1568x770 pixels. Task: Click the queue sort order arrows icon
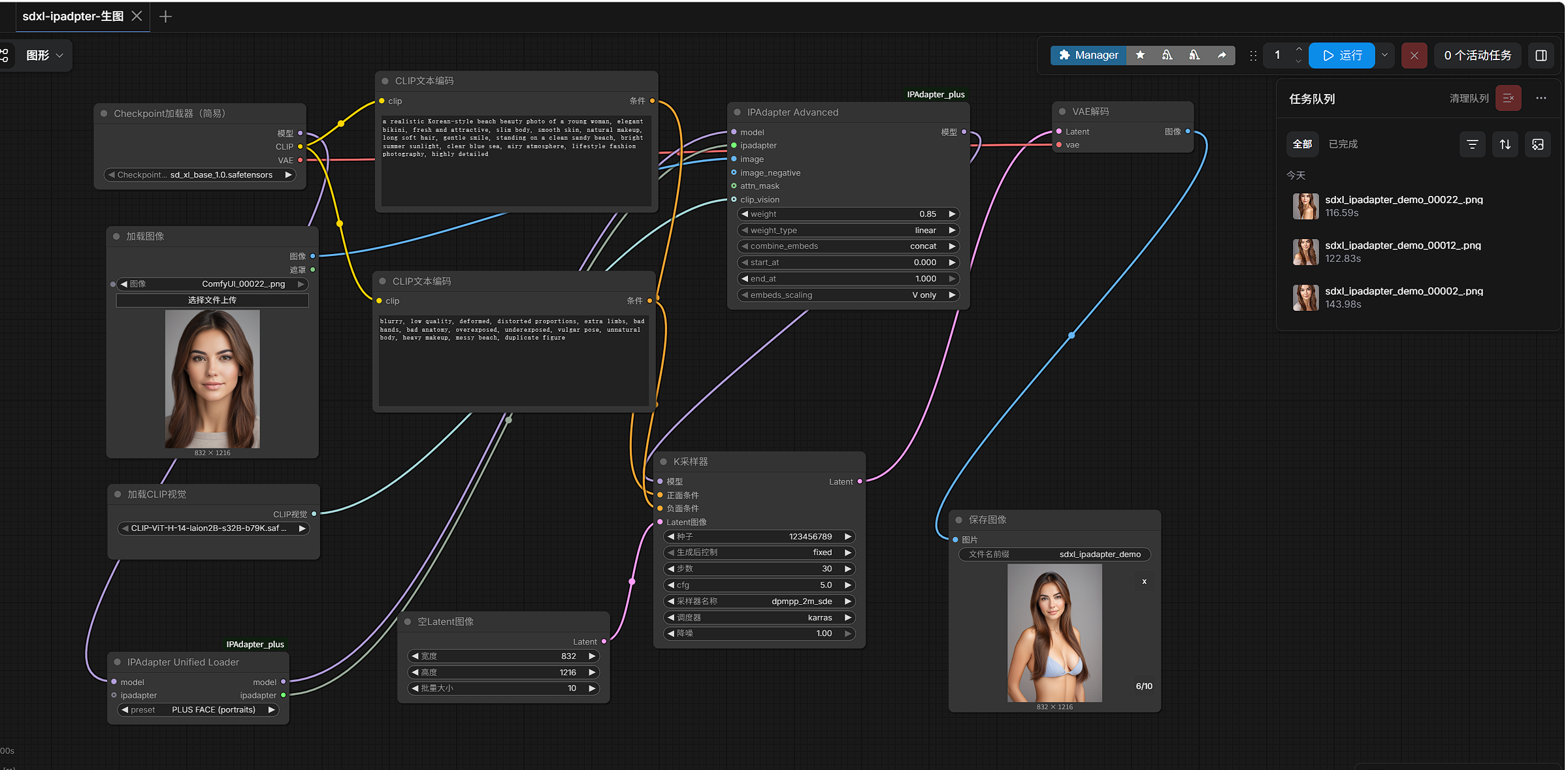point(1505,144)
